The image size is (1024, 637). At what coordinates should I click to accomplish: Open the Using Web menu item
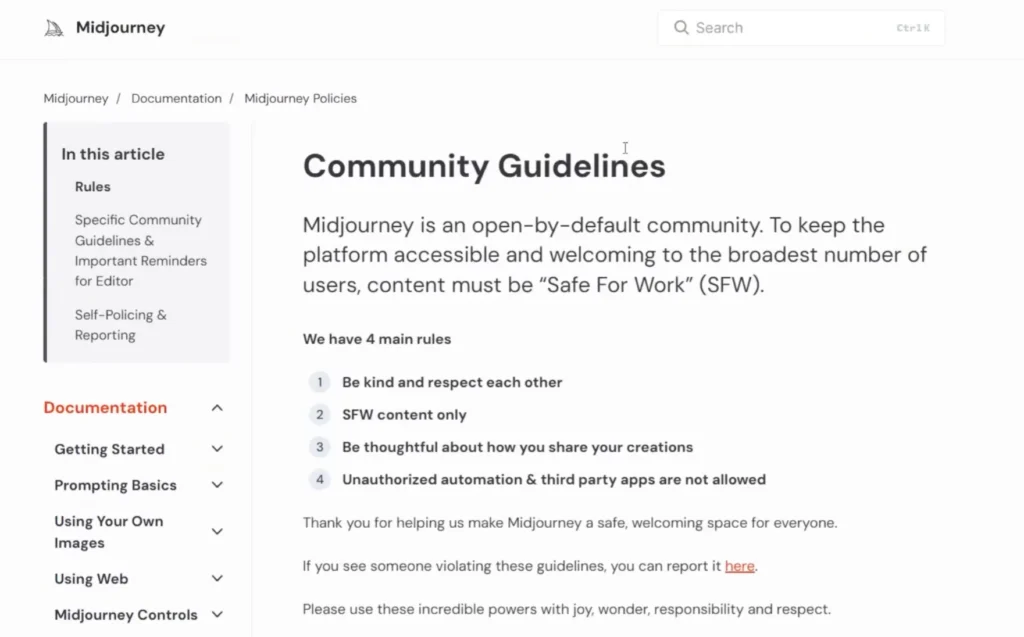[x=91, y=579]
